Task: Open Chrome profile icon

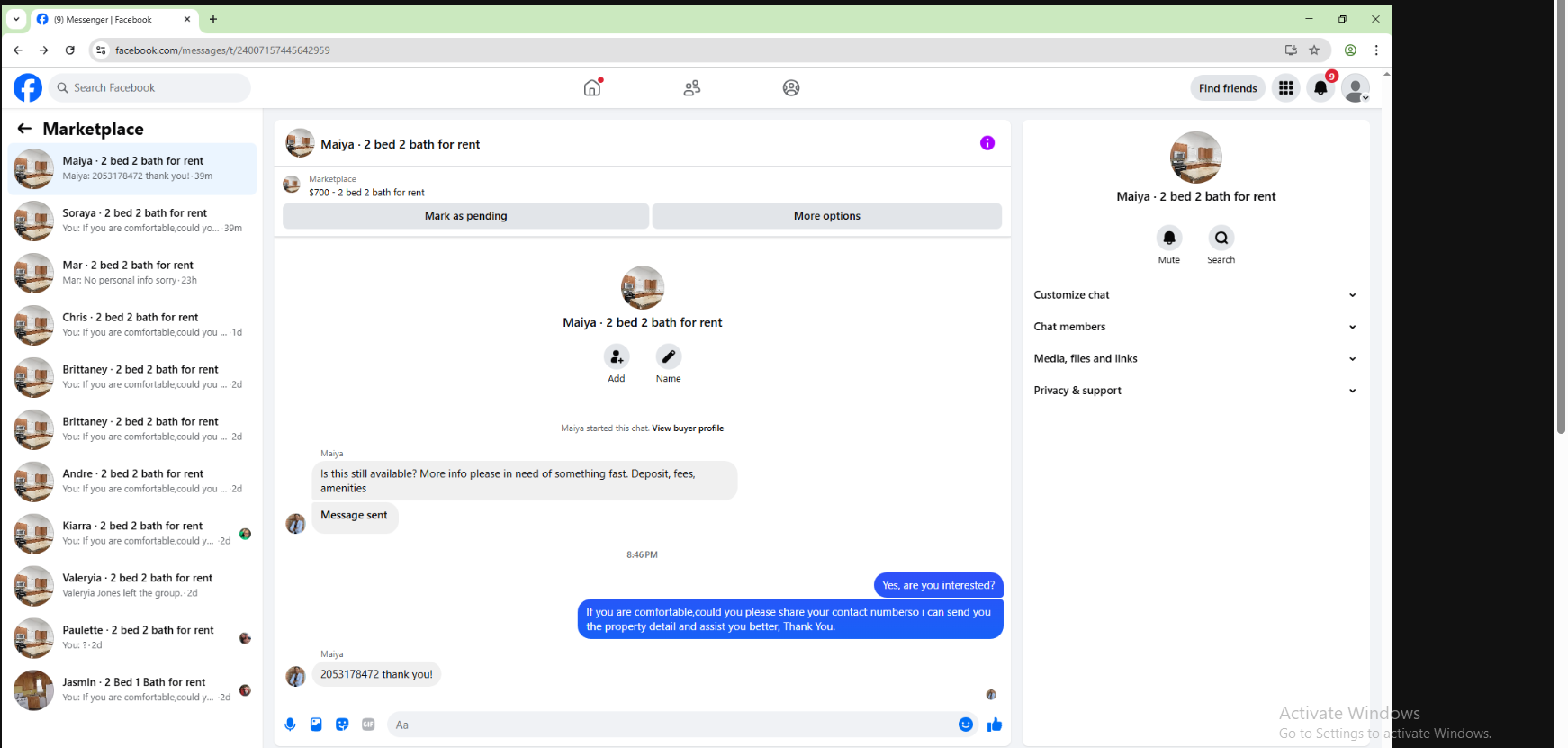Action: click(x=1350, y=50)
